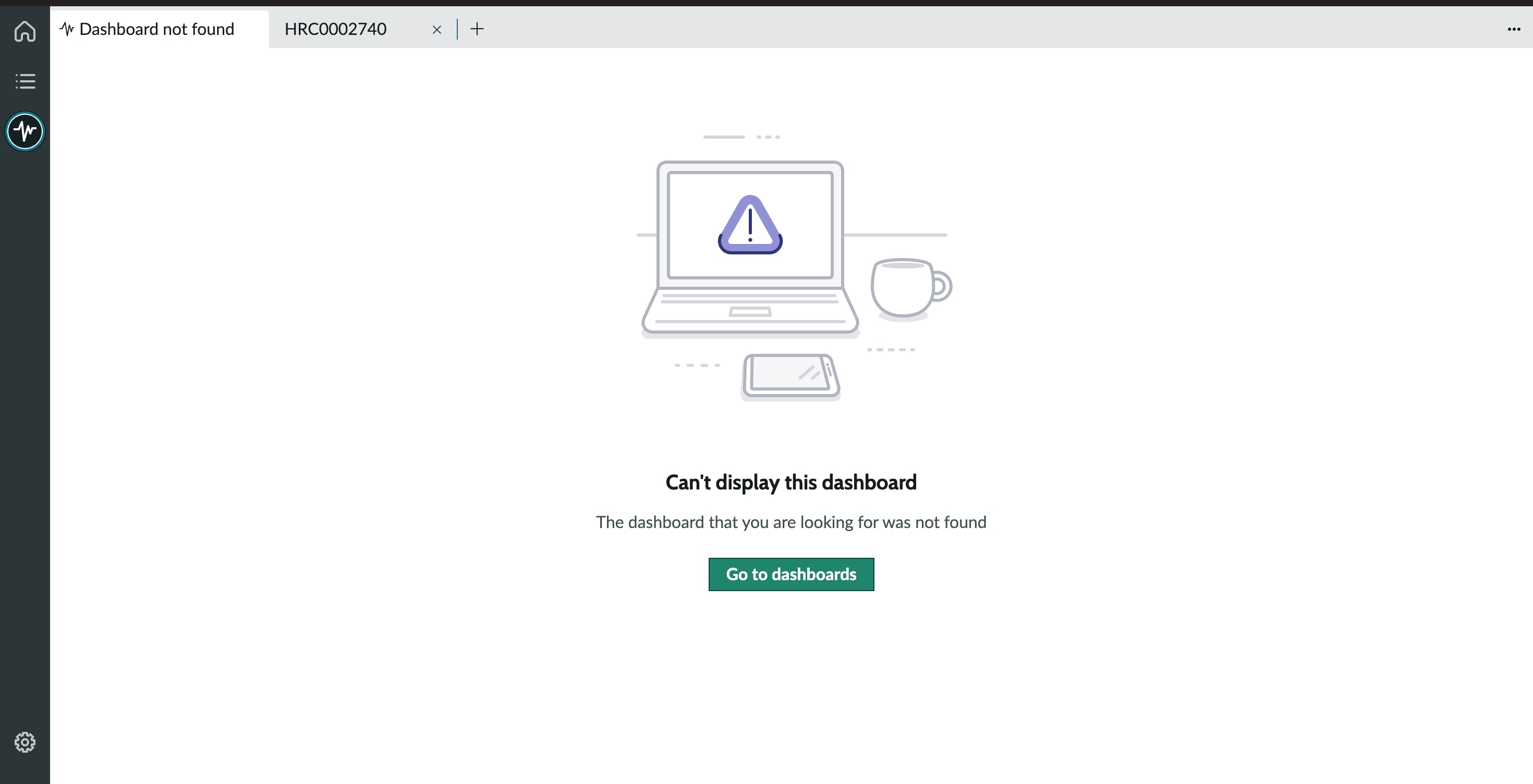Viewport: 1533px width, 784px height.
Task: Dismiss HRC0002740 with its X control
Action: tap(437, 29)
